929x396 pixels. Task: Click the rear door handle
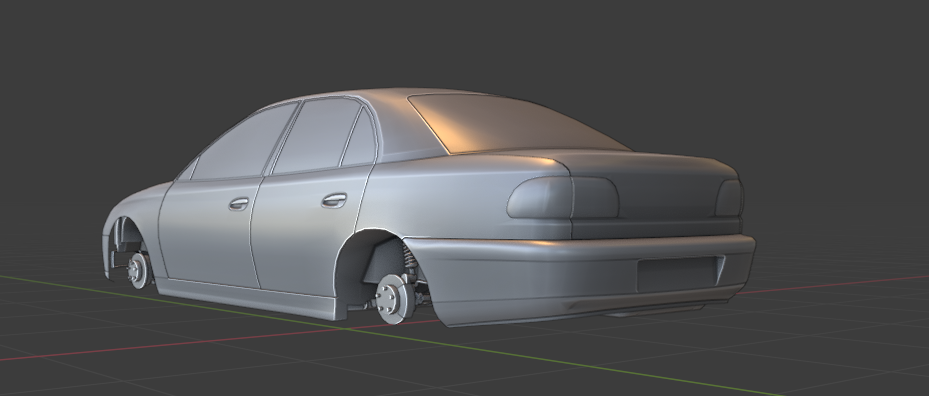334,200
